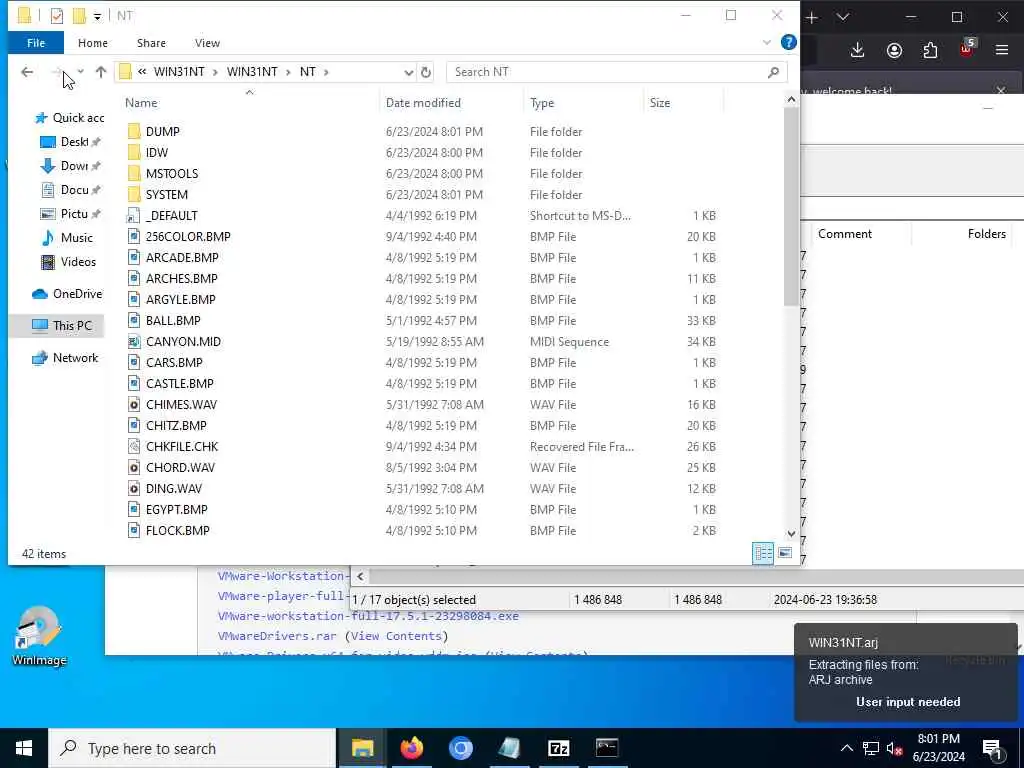Click the Windows taskbar search box
The image size is (1024, 768).
(192, 748)
